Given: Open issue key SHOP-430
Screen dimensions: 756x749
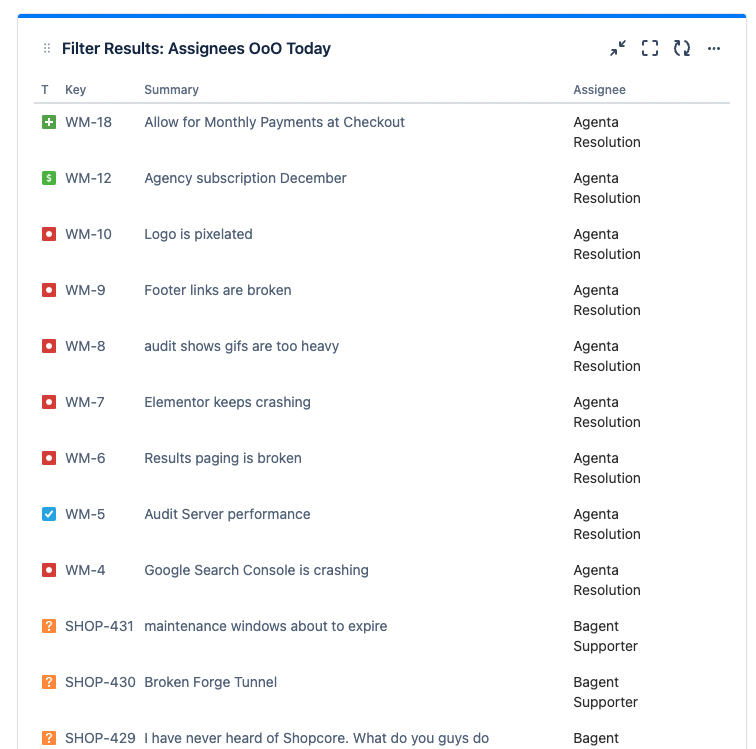Looking at the screenshot, I should (x=100, y=681).
